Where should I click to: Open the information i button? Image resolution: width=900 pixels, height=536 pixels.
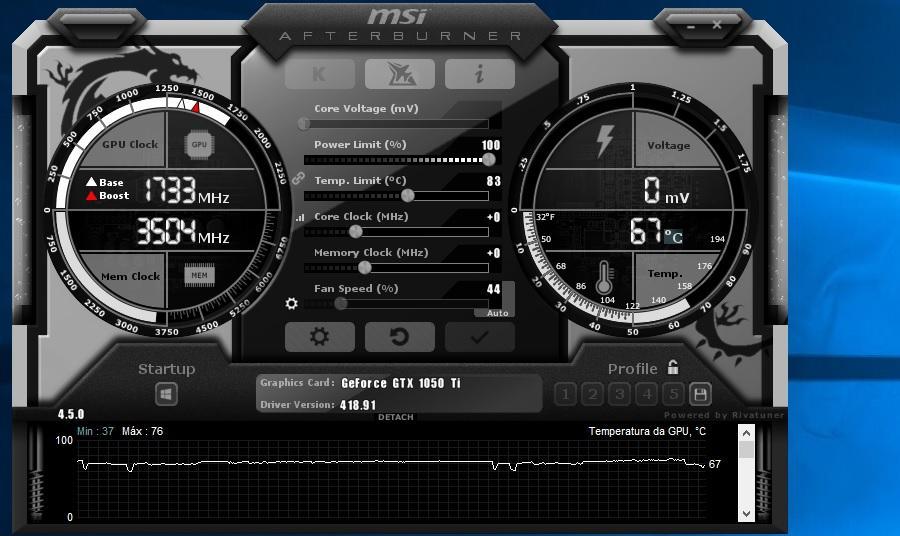click(x=479, y=74)
